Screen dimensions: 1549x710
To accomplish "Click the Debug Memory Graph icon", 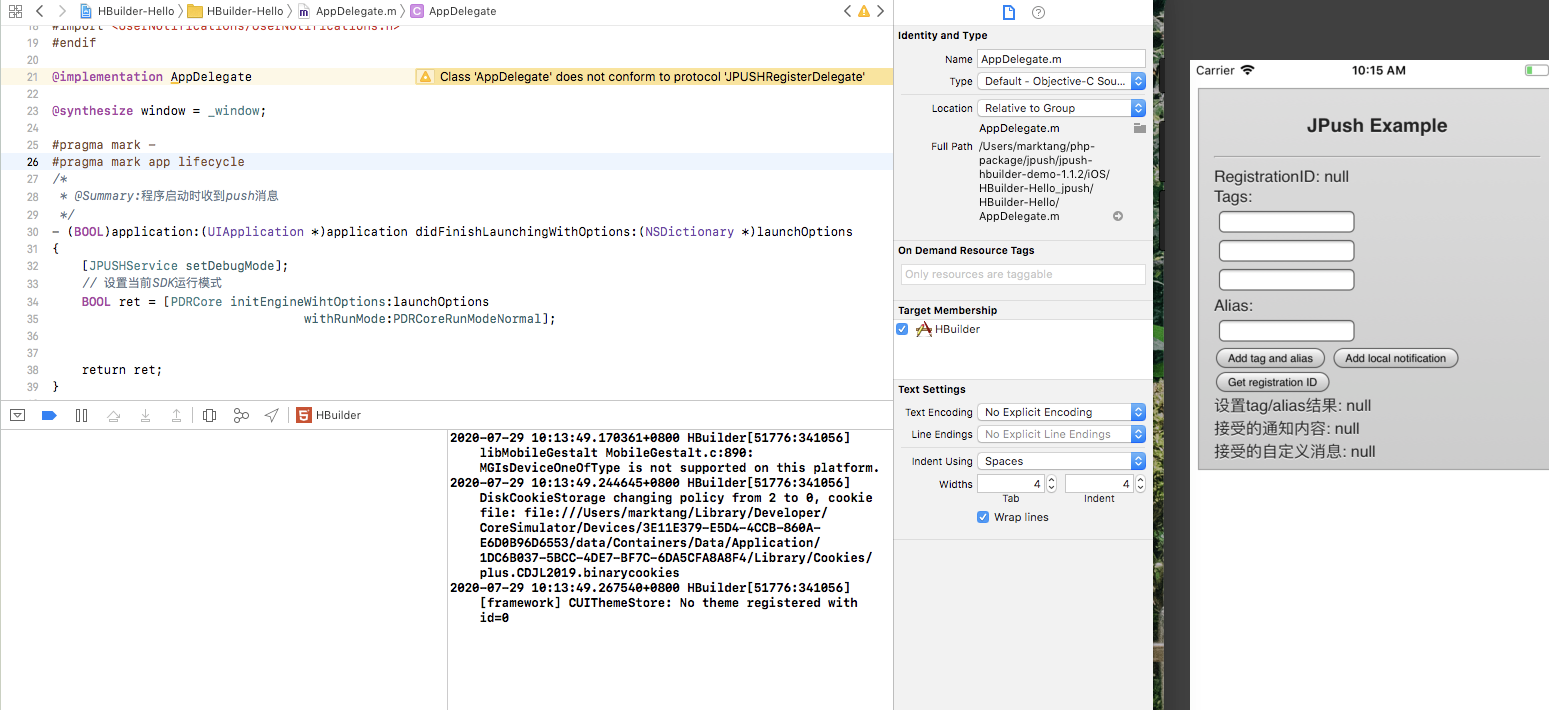I will pos(241,415).
